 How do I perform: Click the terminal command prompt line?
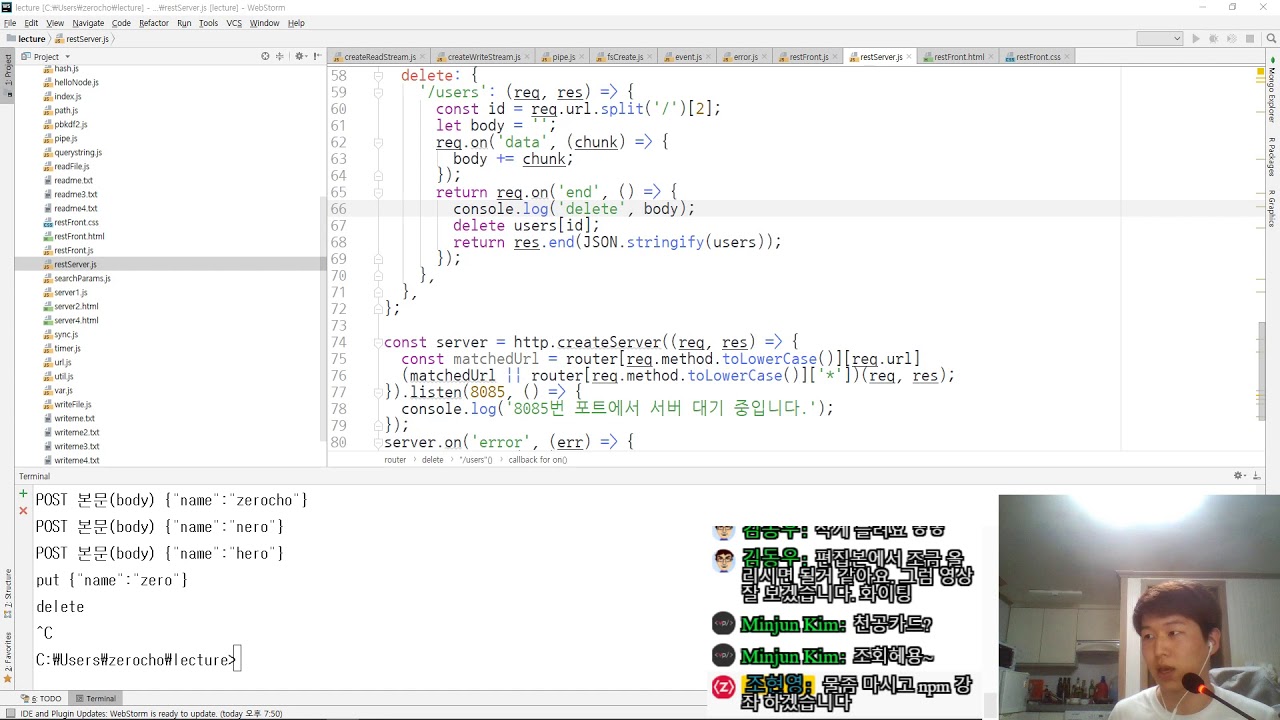click(x=138, y=660)
